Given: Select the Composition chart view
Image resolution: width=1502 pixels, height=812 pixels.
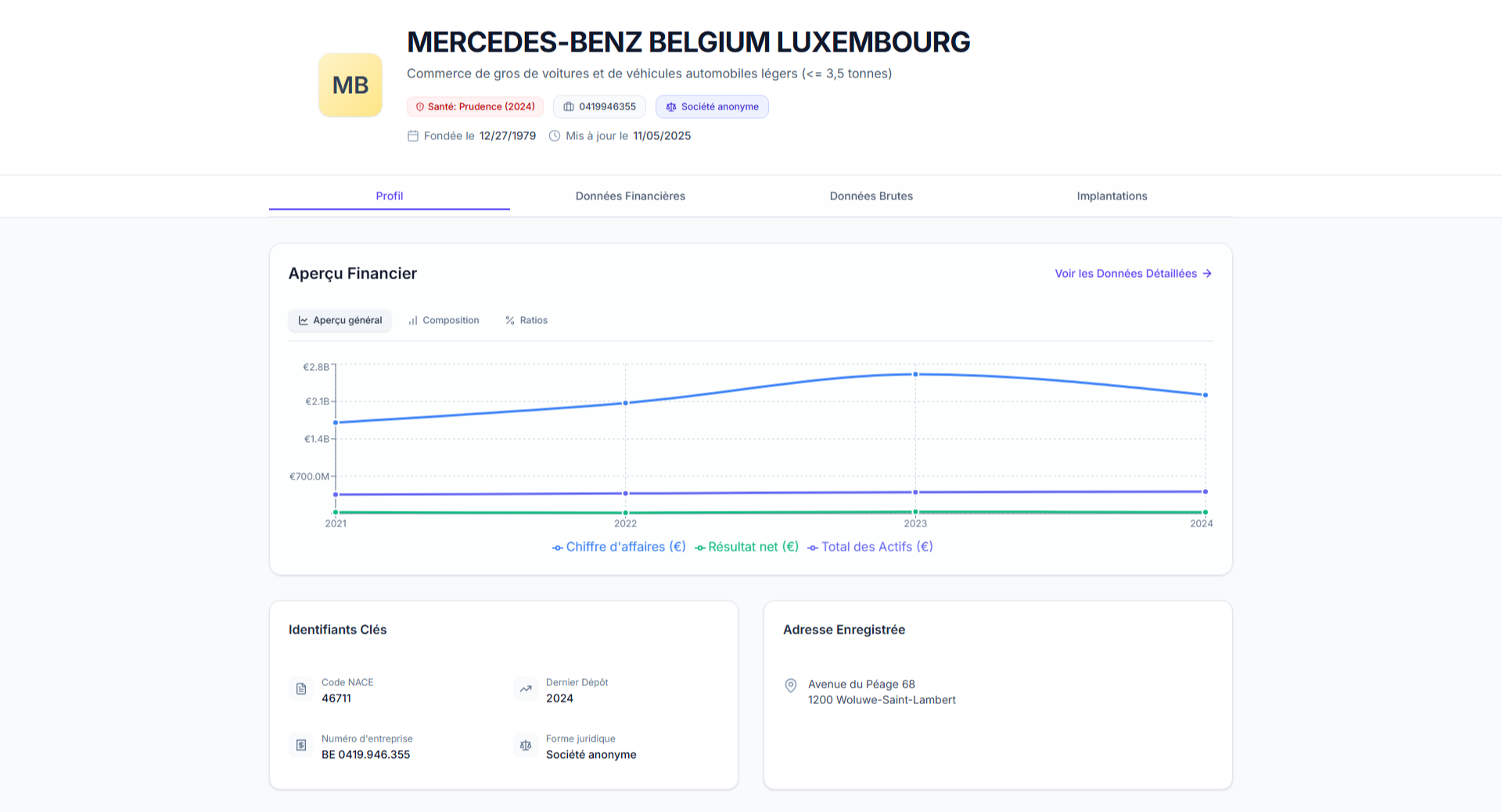Looking at the screenshot, I should click(444, 321).
